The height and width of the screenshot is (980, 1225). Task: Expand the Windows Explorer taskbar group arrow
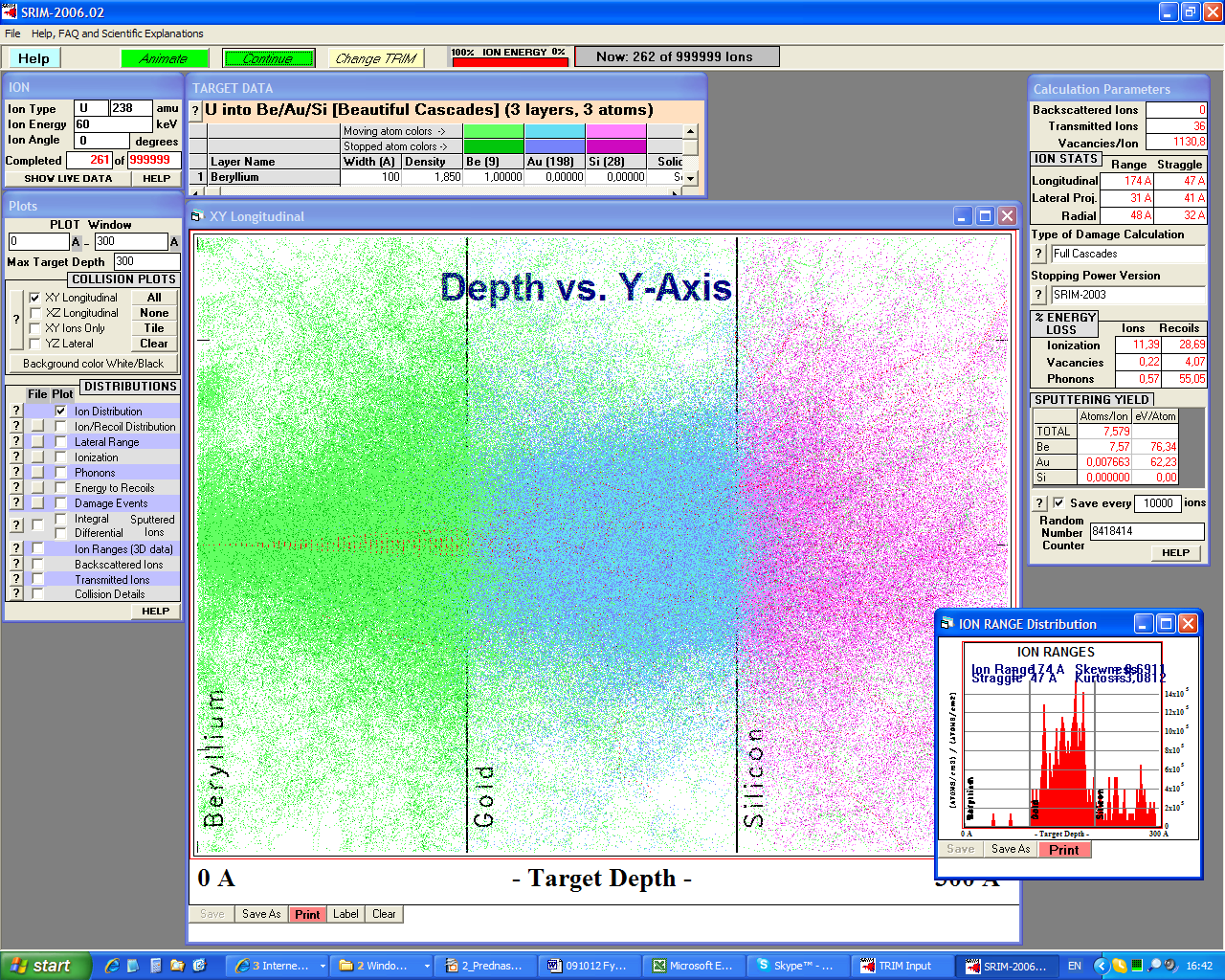coord(427,966)
